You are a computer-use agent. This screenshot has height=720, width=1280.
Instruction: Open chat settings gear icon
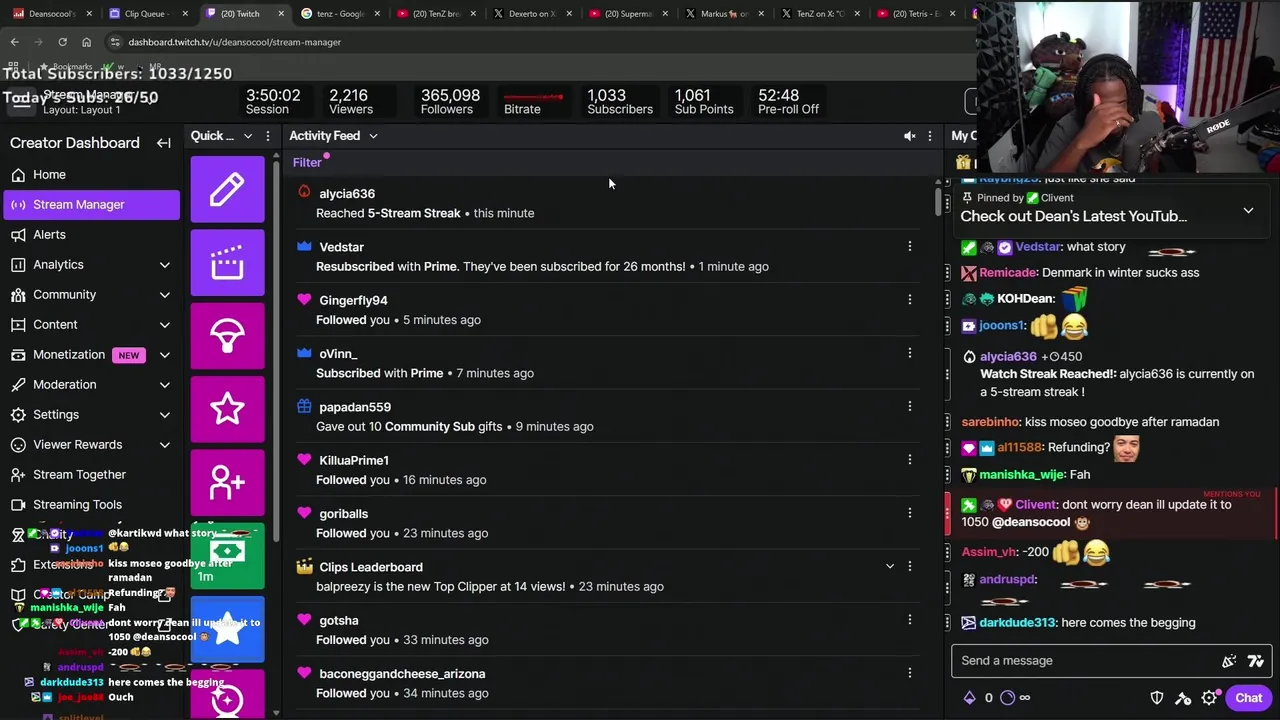point(1209,698)
